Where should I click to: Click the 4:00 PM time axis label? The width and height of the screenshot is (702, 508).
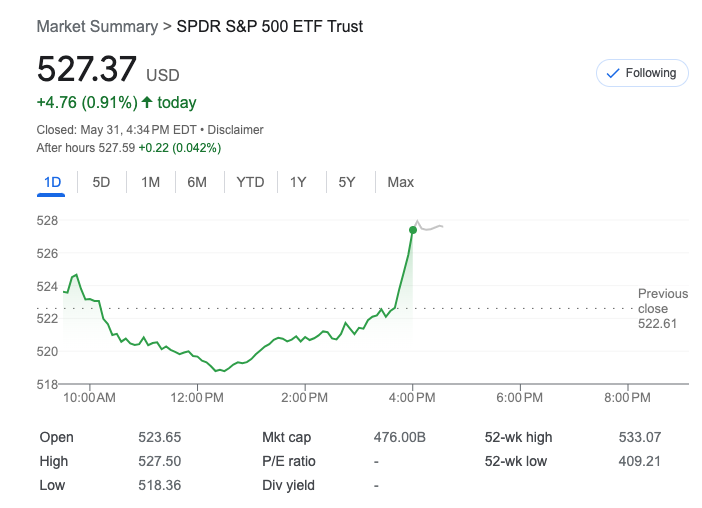412,398
